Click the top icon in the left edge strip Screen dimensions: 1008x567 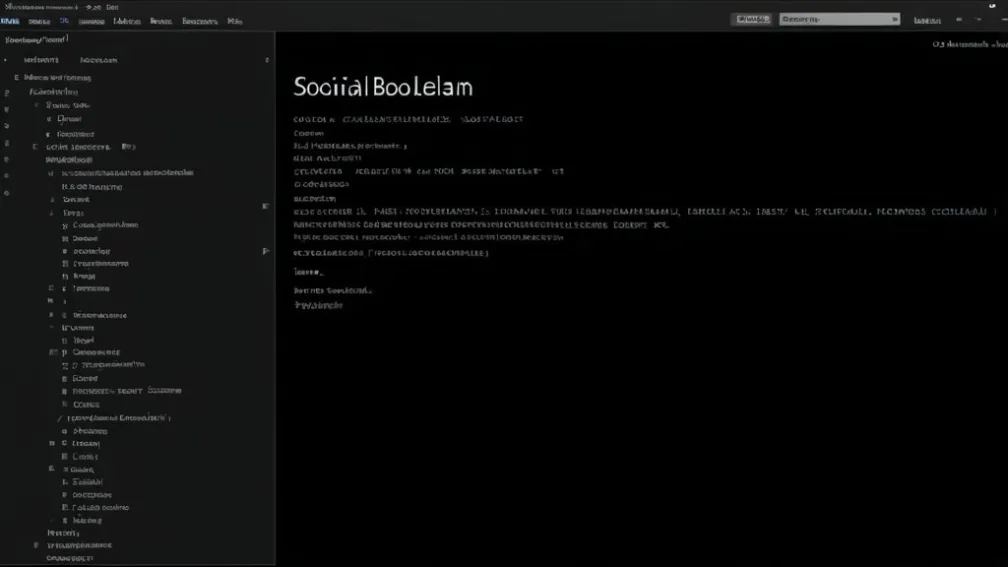7,91
